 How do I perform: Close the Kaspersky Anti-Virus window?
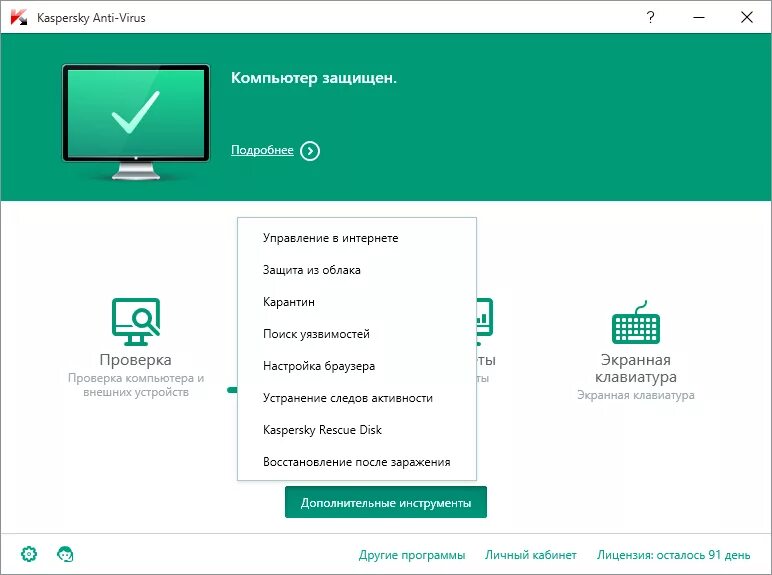coord(747,17)
